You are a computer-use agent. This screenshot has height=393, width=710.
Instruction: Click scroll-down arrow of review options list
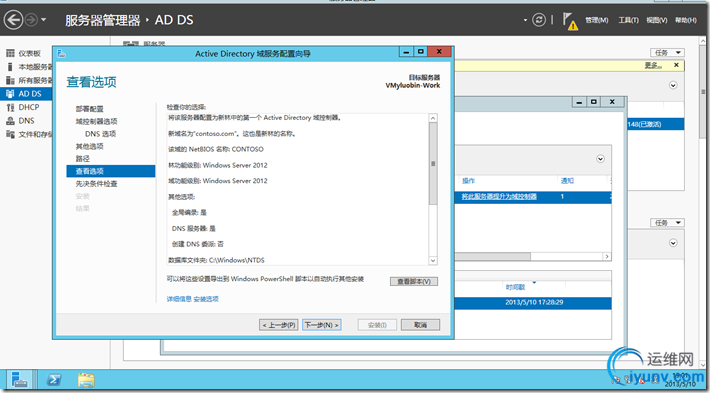tap(433, 260)
